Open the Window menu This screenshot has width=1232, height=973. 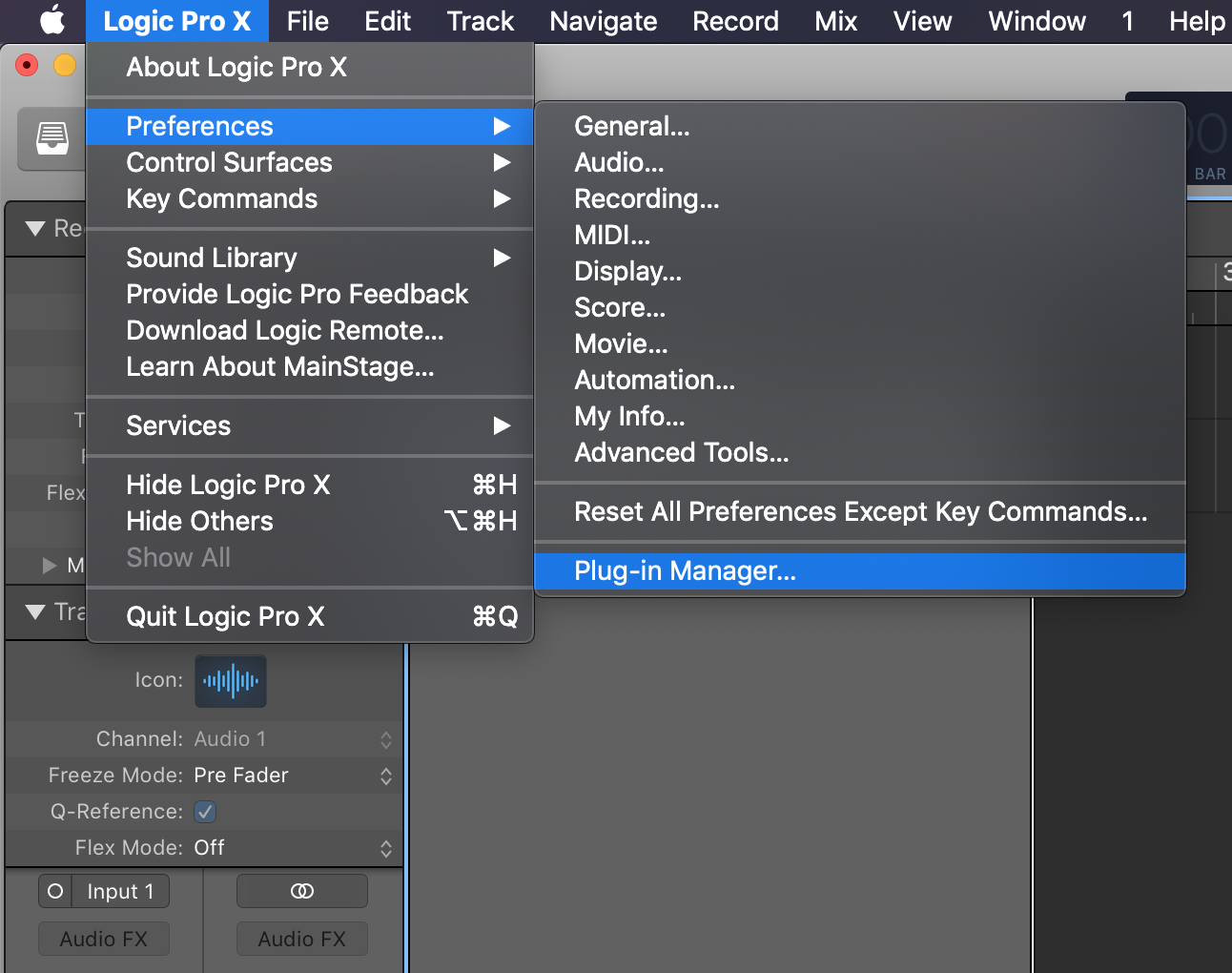click(1037, 21)
